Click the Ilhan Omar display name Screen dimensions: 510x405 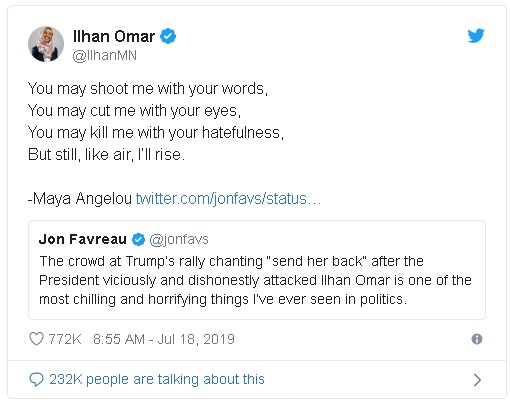[x=114, y=36]
